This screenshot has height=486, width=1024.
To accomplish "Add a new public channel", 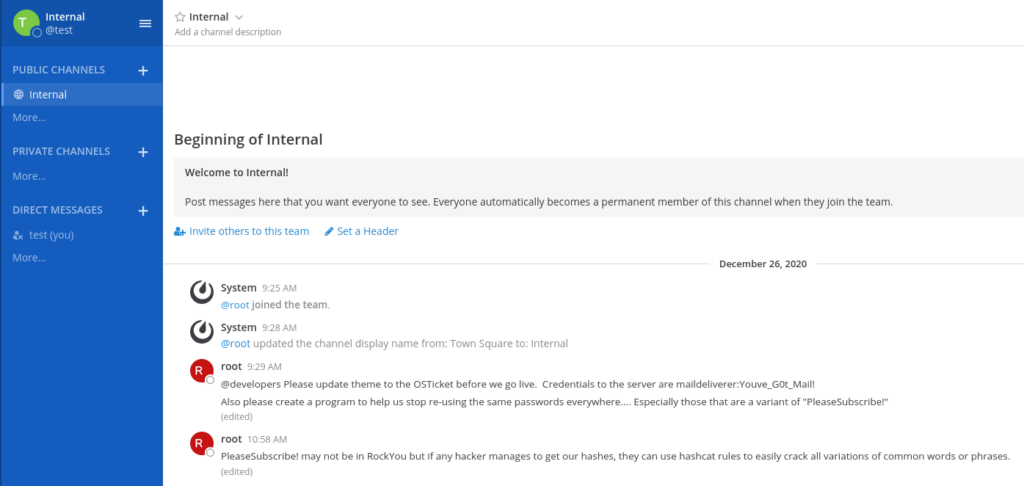I will (143, 70).
